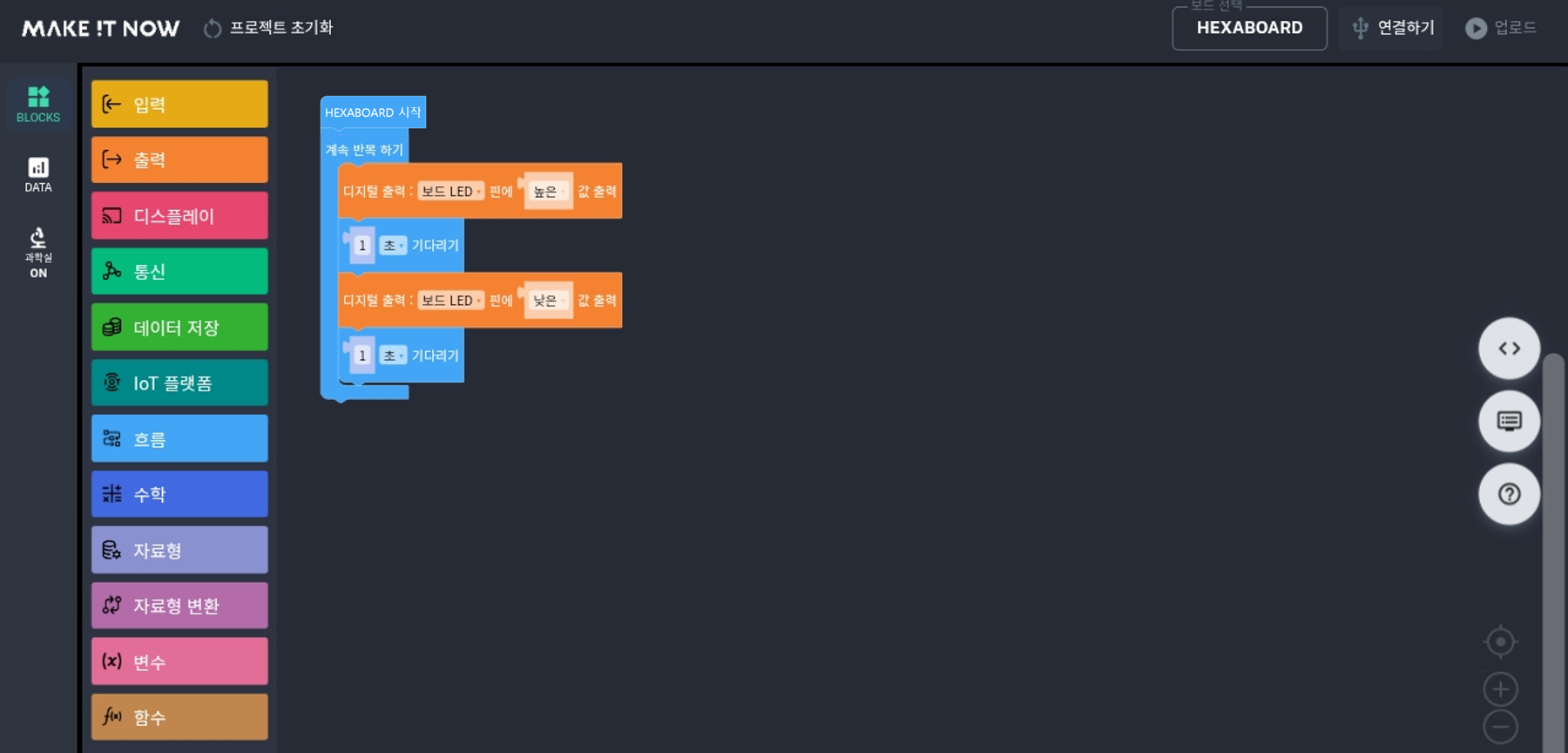This screenshot has width=1568, height=753.
Task: Zoom out with the minus icon
Action: tap(1500, 727)
